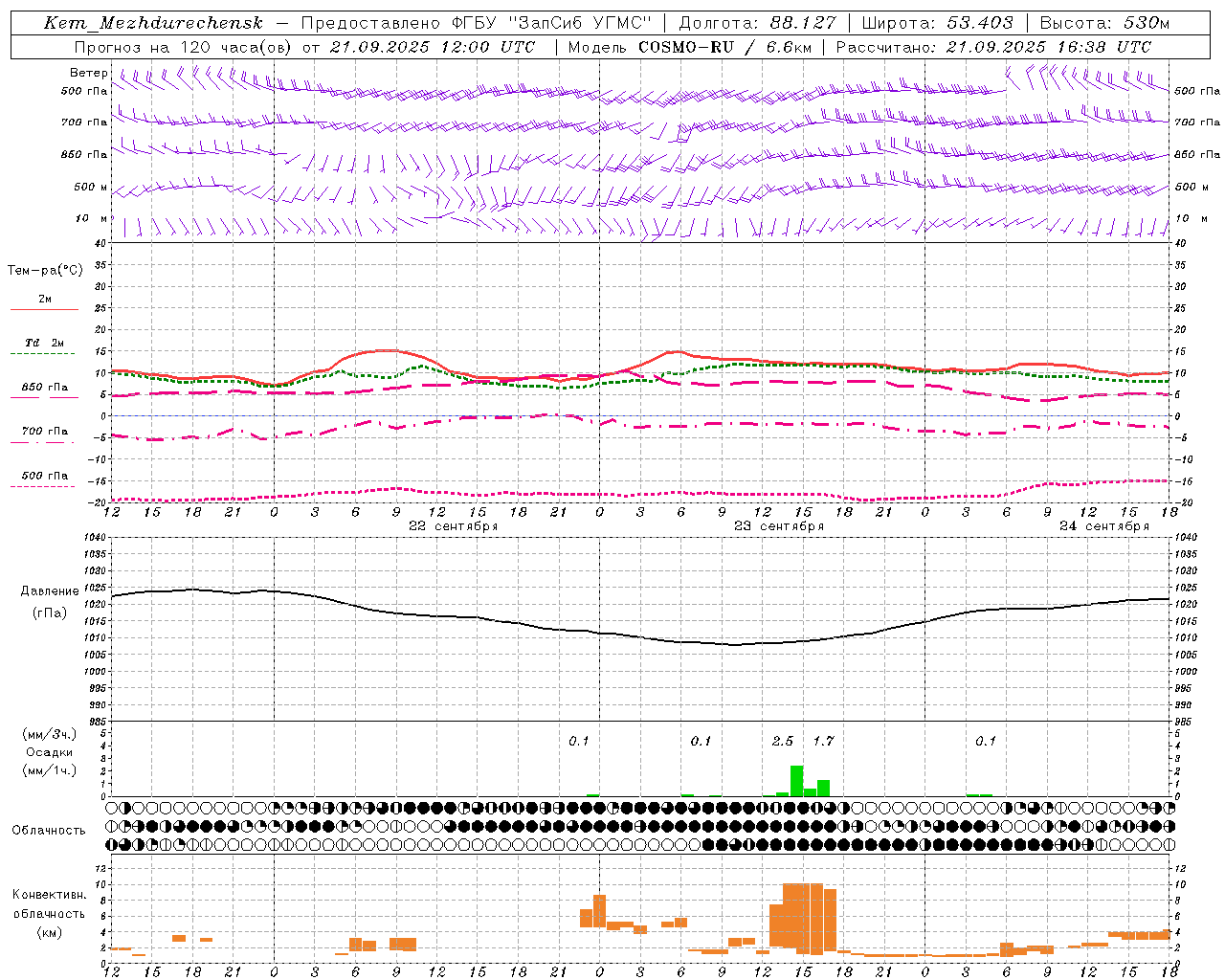Image resolution: width=1225 pixels, height=980 pixels.
Task: Click the (мм/3ч.) precipitation unit label
Action: (x=50, y=735)
